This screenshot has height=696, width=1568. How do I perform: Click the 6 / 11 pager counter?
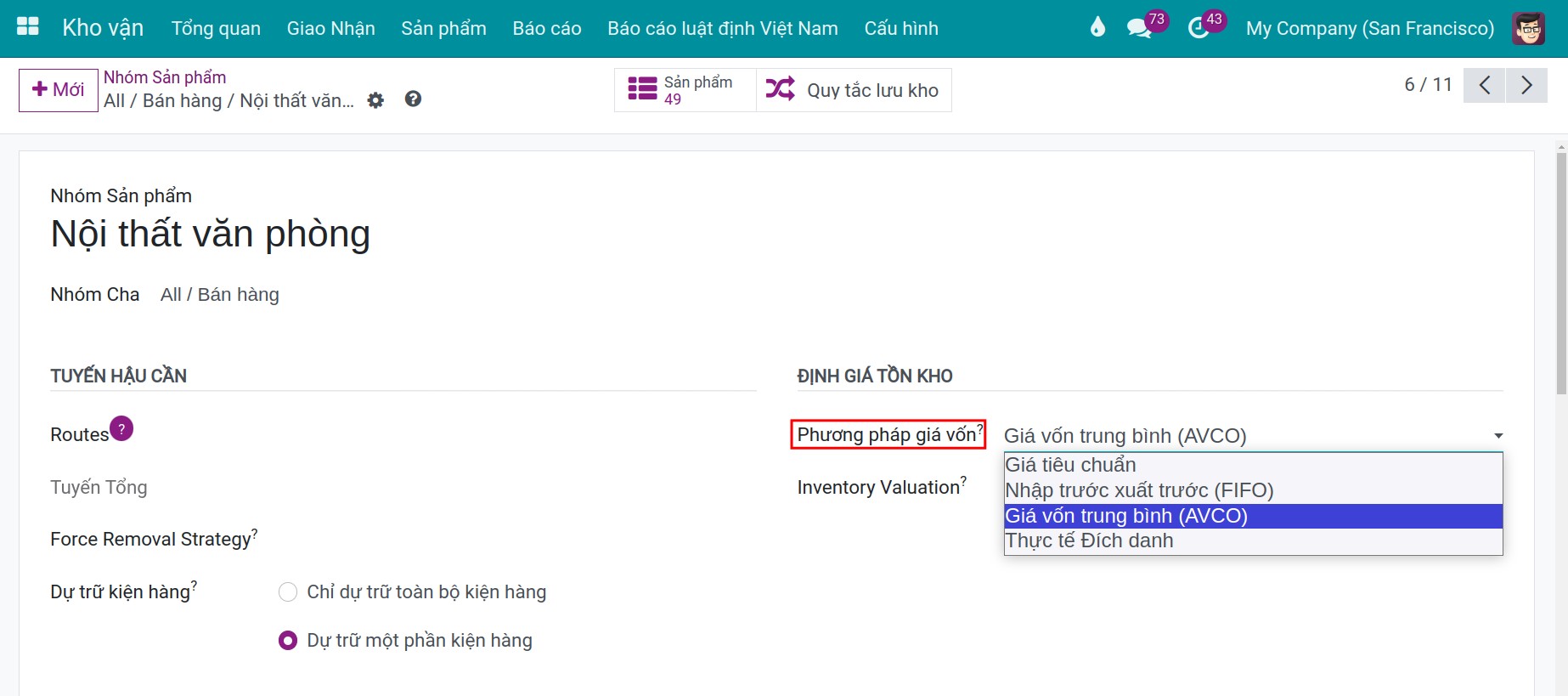(1429, 85)
